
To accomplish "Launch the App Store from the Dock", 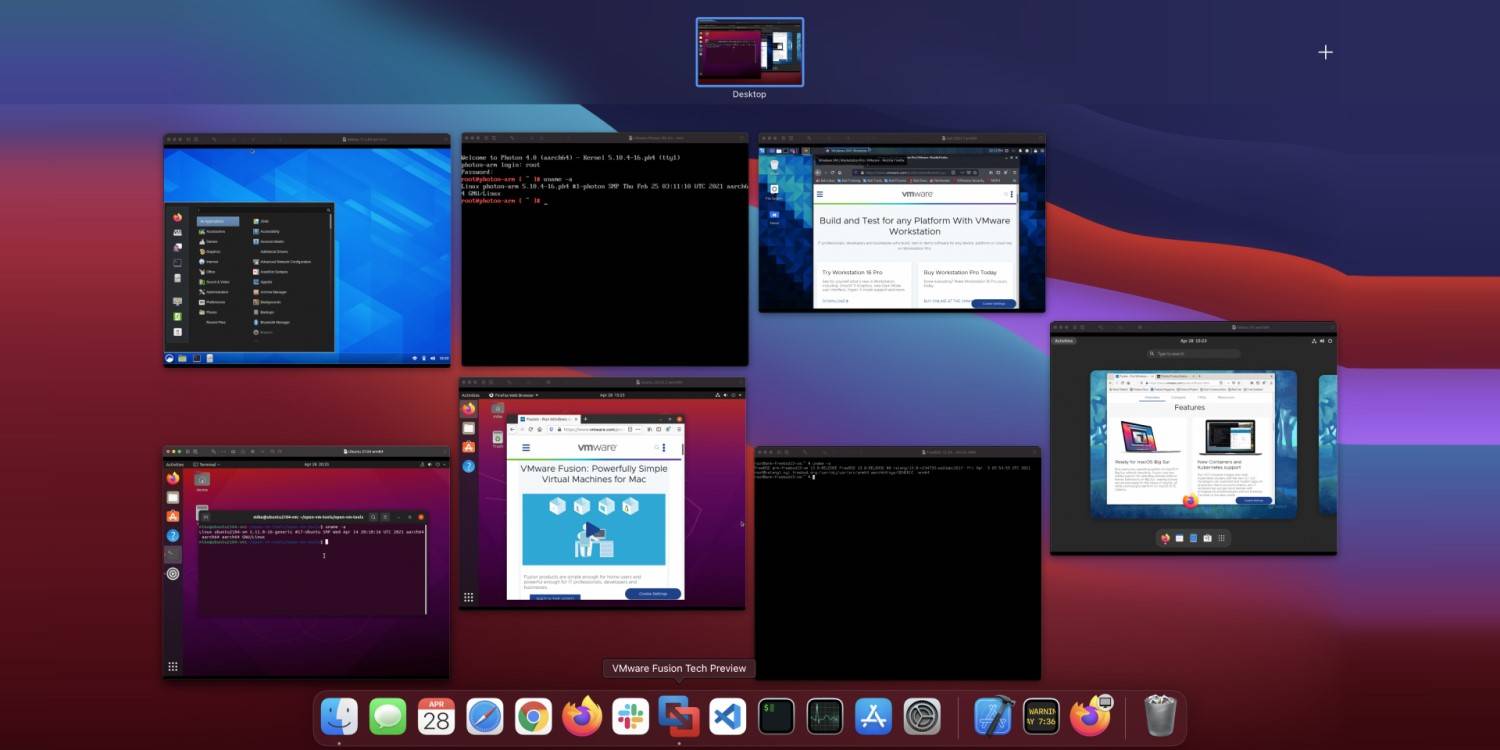I will click(x=873, y=716).
